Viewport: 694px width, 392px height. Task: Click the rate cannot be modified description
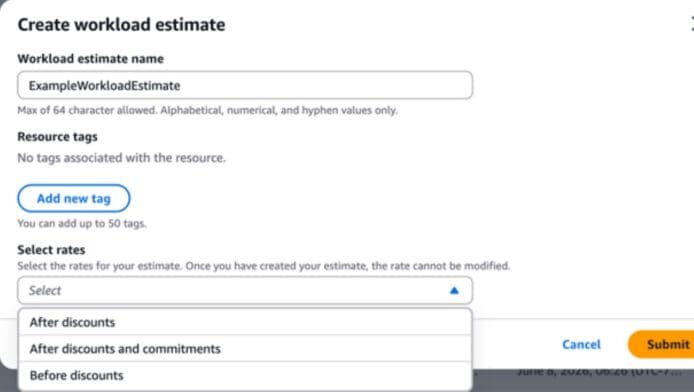click(x=263, y=266)
